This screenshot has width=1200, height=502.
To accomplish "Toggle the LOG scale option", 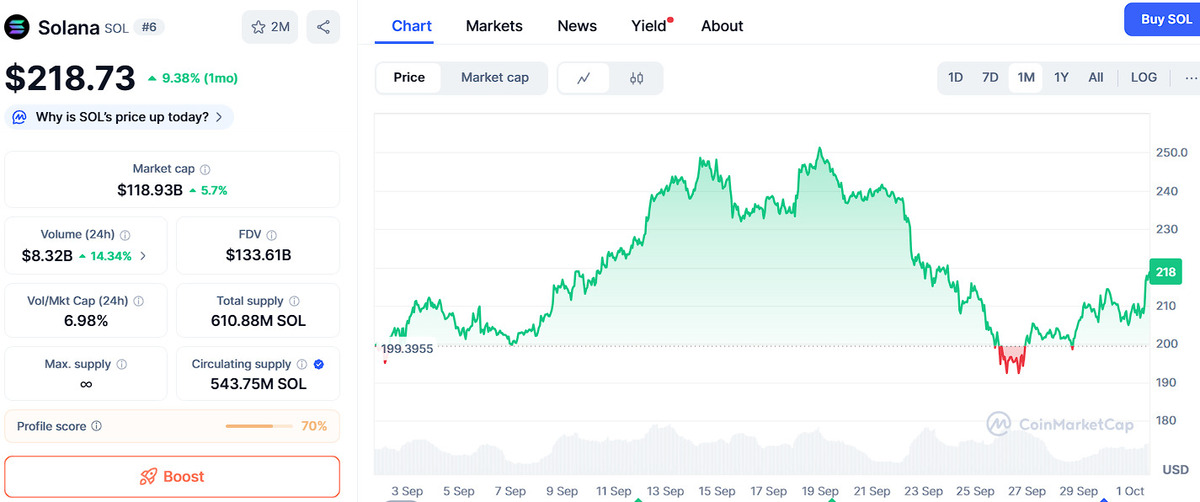I will 1144,78.
